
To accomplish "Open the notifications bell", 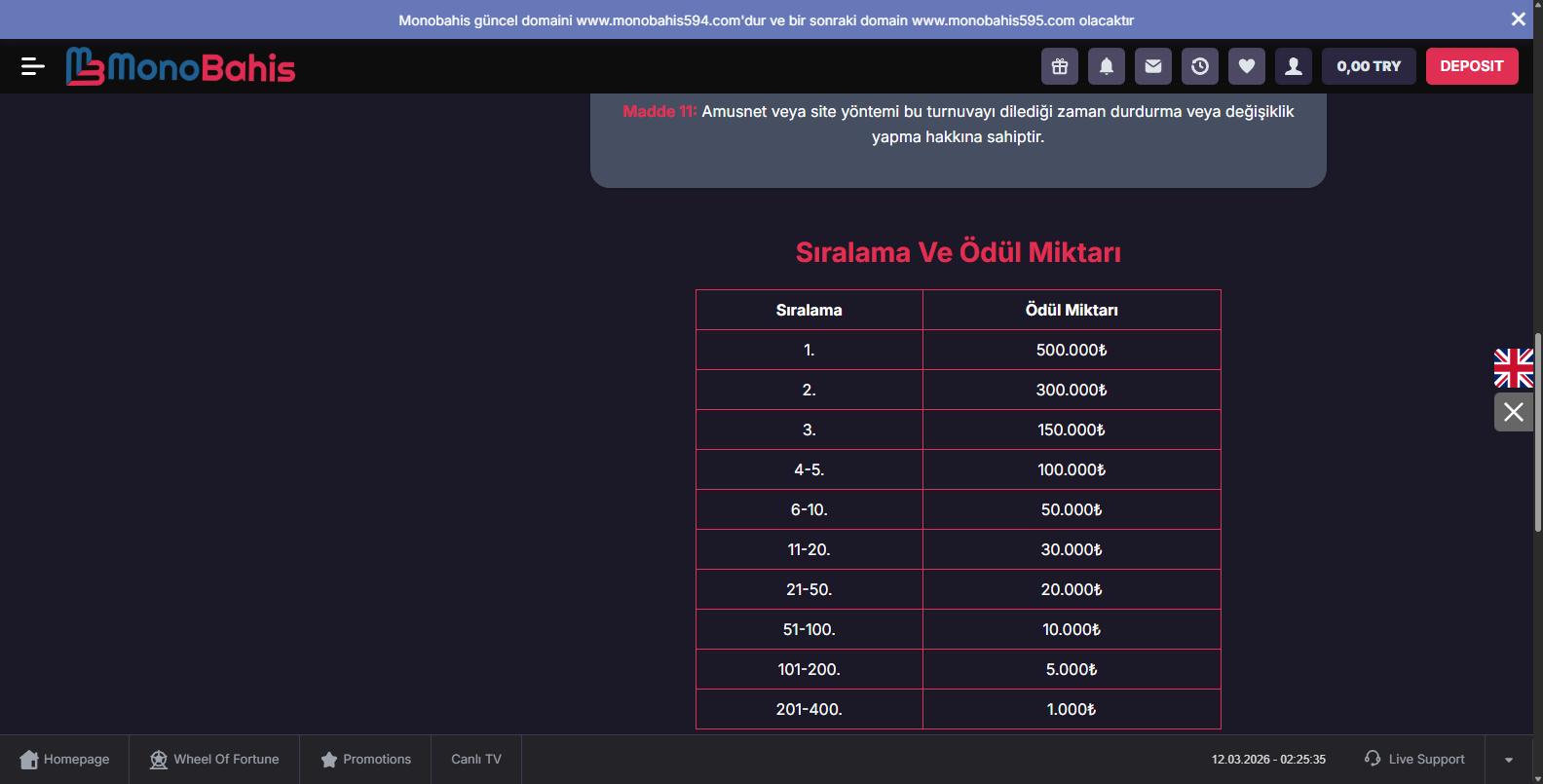I will (1107, 66).
